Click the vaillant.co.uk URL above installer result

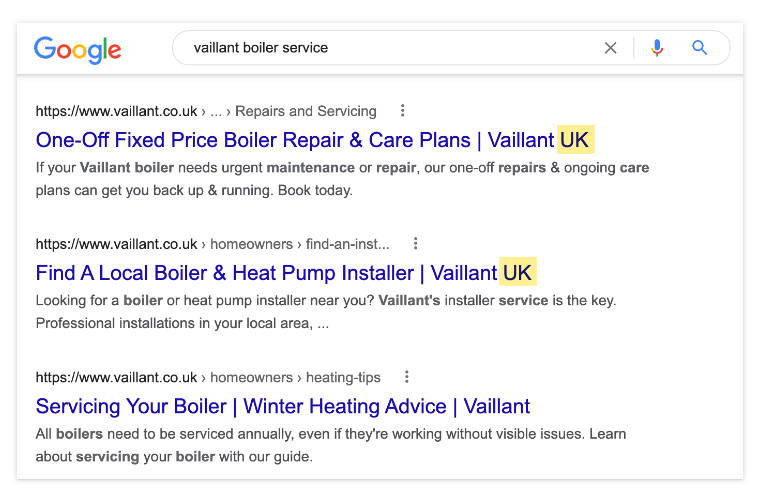click(x=116, y=244)
